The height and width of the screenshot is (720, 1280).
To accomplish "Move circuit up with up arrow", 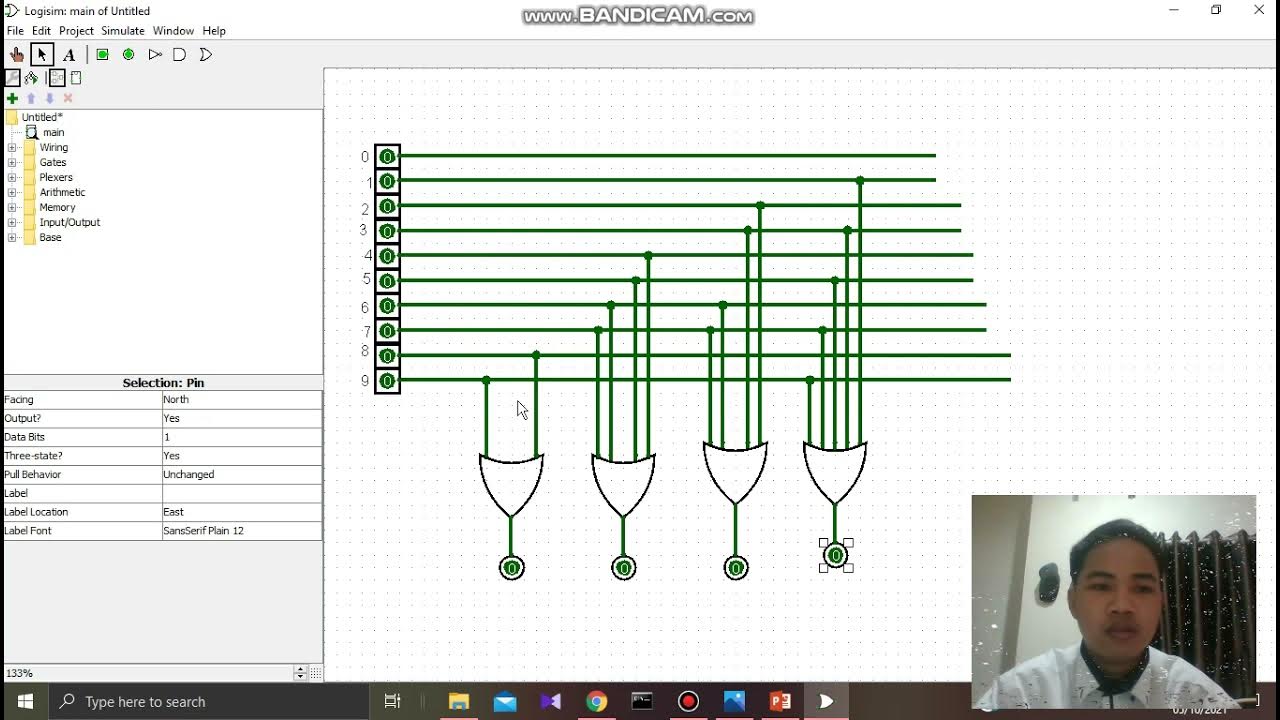I will click(x=31, y=98).
